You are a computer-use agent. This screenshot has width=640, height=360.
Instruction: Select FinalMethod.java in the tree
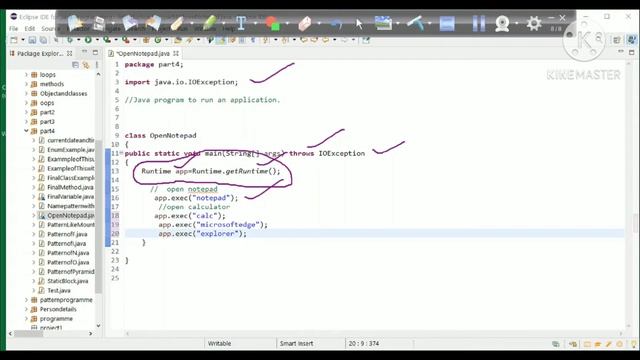pos(70,187)
